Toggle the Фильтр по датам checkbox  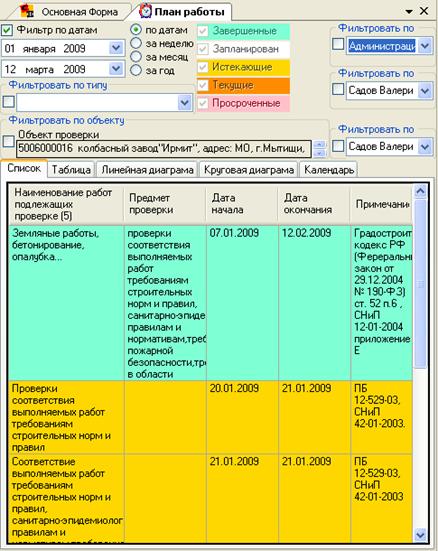point(7,31)
